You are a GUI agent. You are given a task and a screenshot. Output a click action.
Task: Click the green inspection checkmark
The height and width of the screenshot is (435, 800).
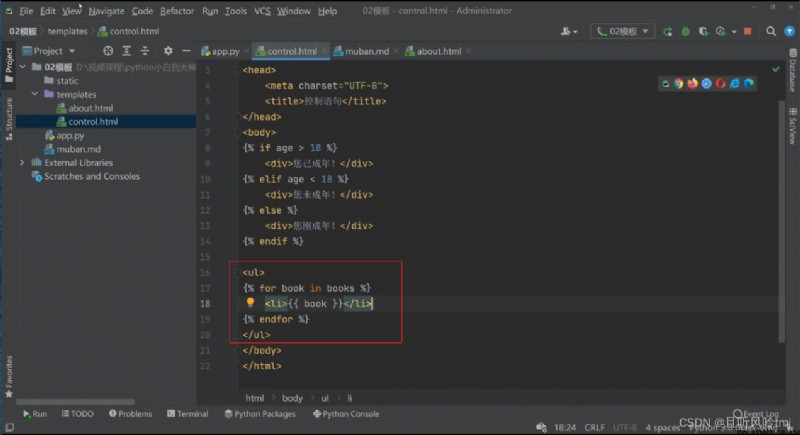[x=776, y=69]
